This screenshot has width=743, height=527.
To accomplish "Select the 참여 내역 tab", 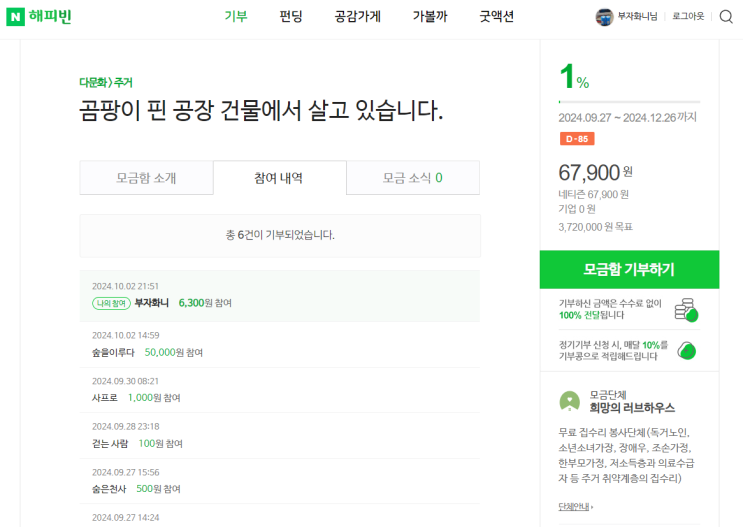I will coord(279,178).
